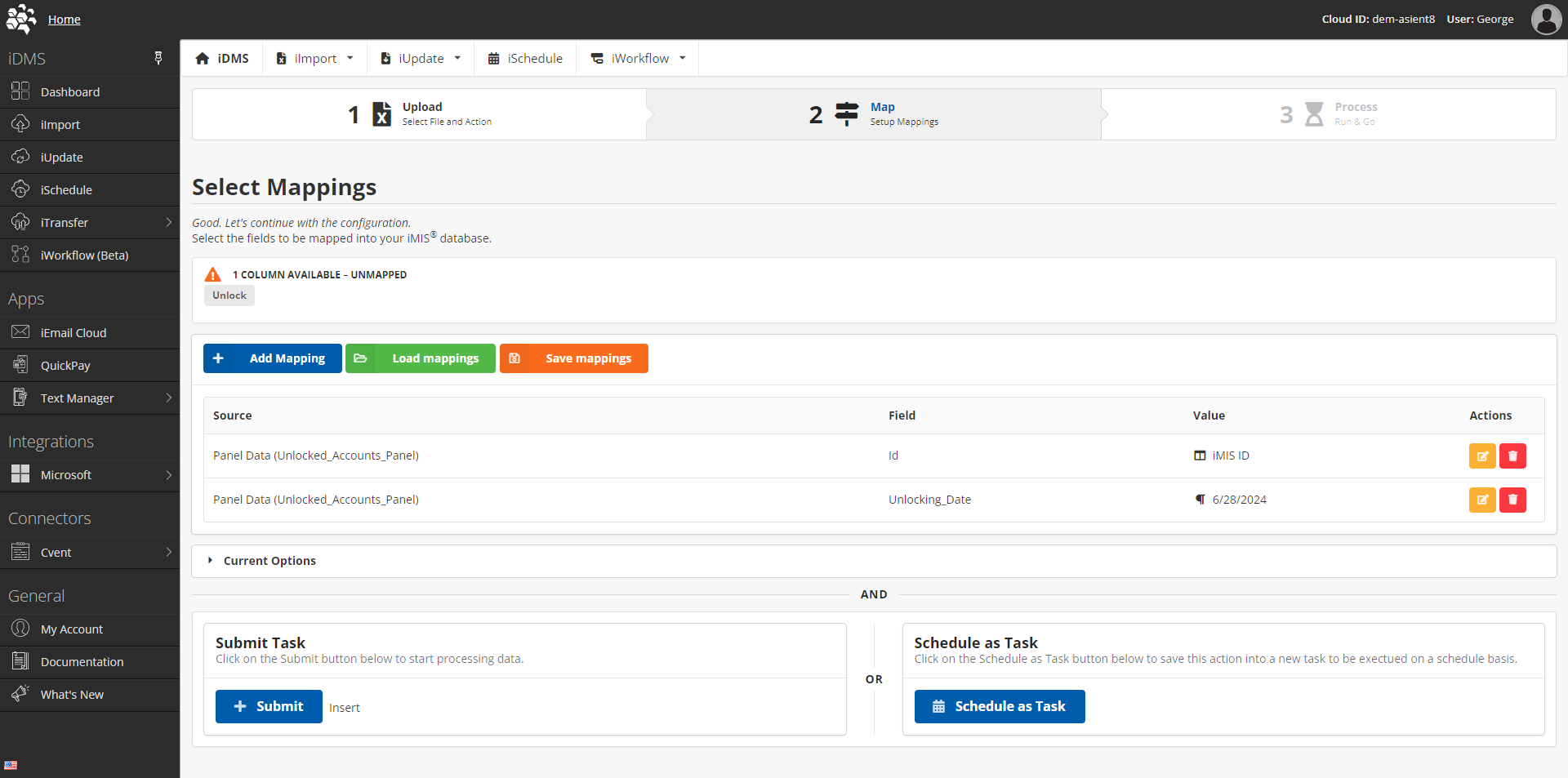Click the pin icon beside iDMS header

point(158,58)
